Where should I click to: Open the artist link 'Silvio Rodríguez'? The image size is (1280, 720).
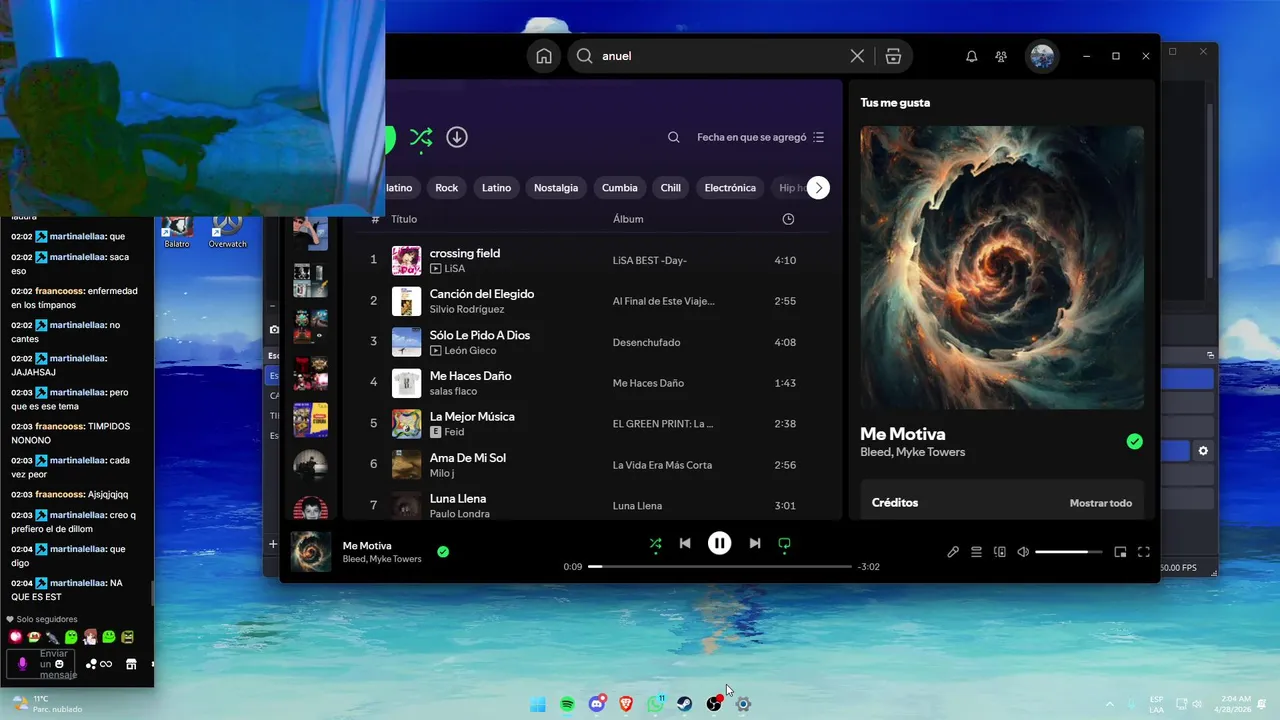pos(469,309)
